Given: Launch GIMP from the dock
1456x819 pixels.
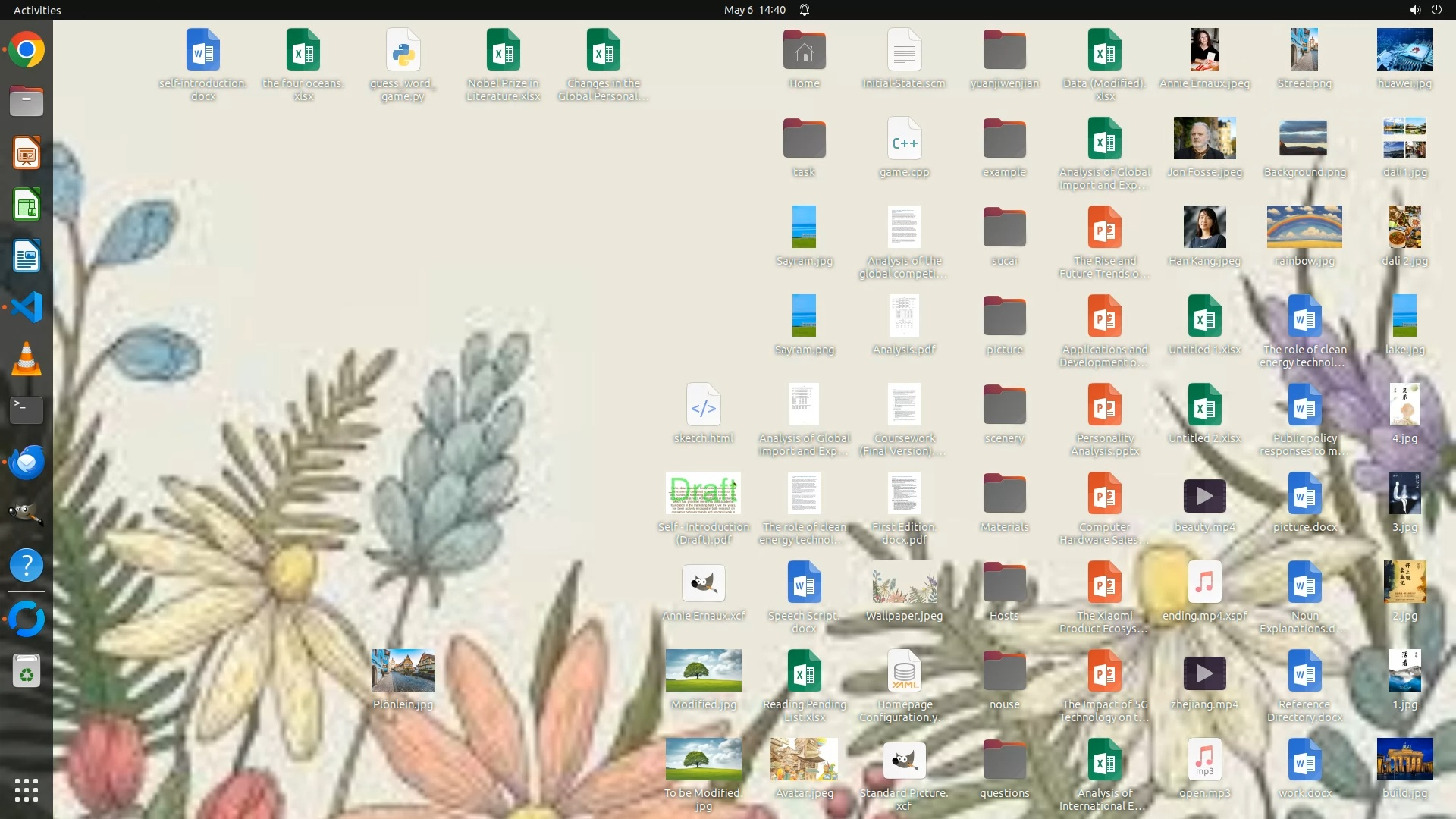Looking at the screenshot, I should 27,513.
